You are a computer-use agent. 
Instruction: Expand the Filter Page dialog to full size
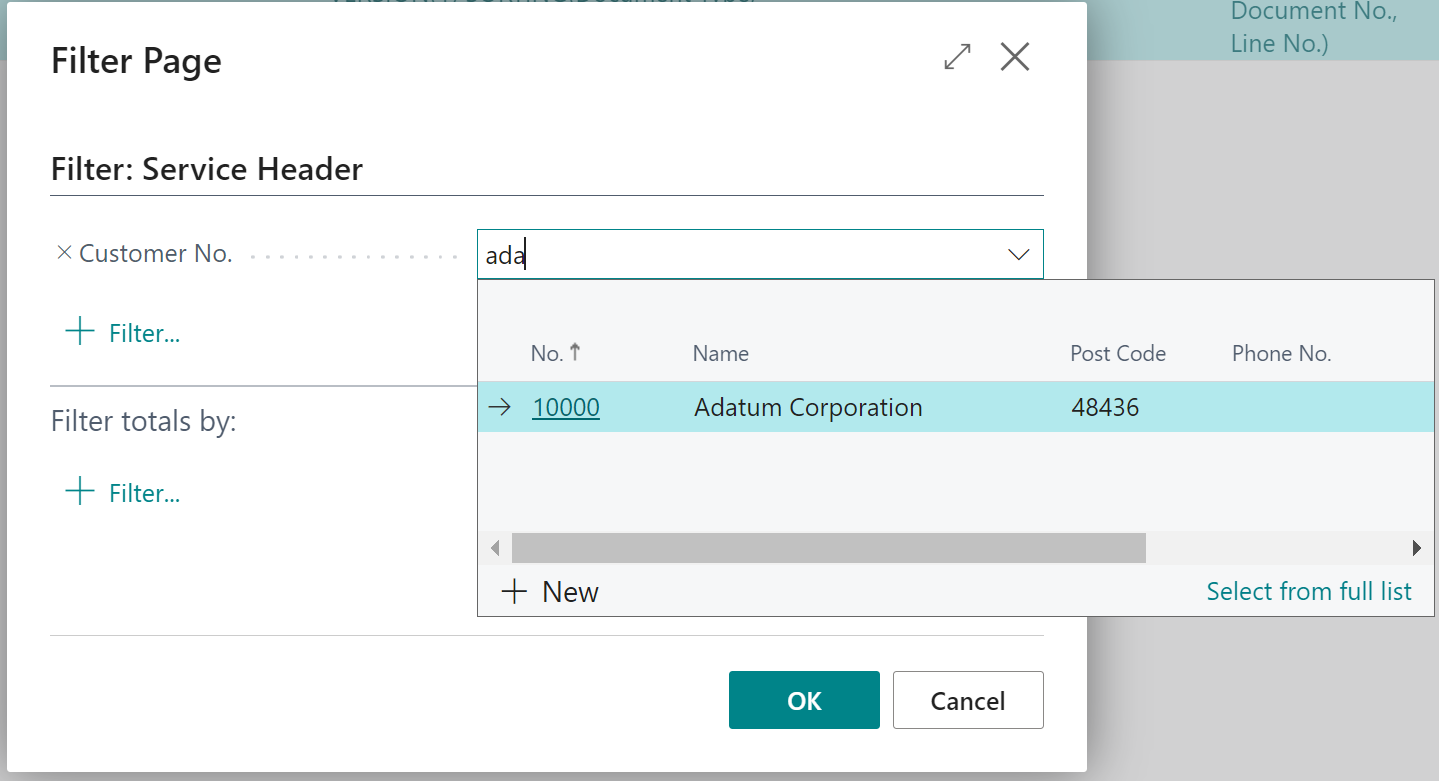pyautogui.click(x=957, y=57)
